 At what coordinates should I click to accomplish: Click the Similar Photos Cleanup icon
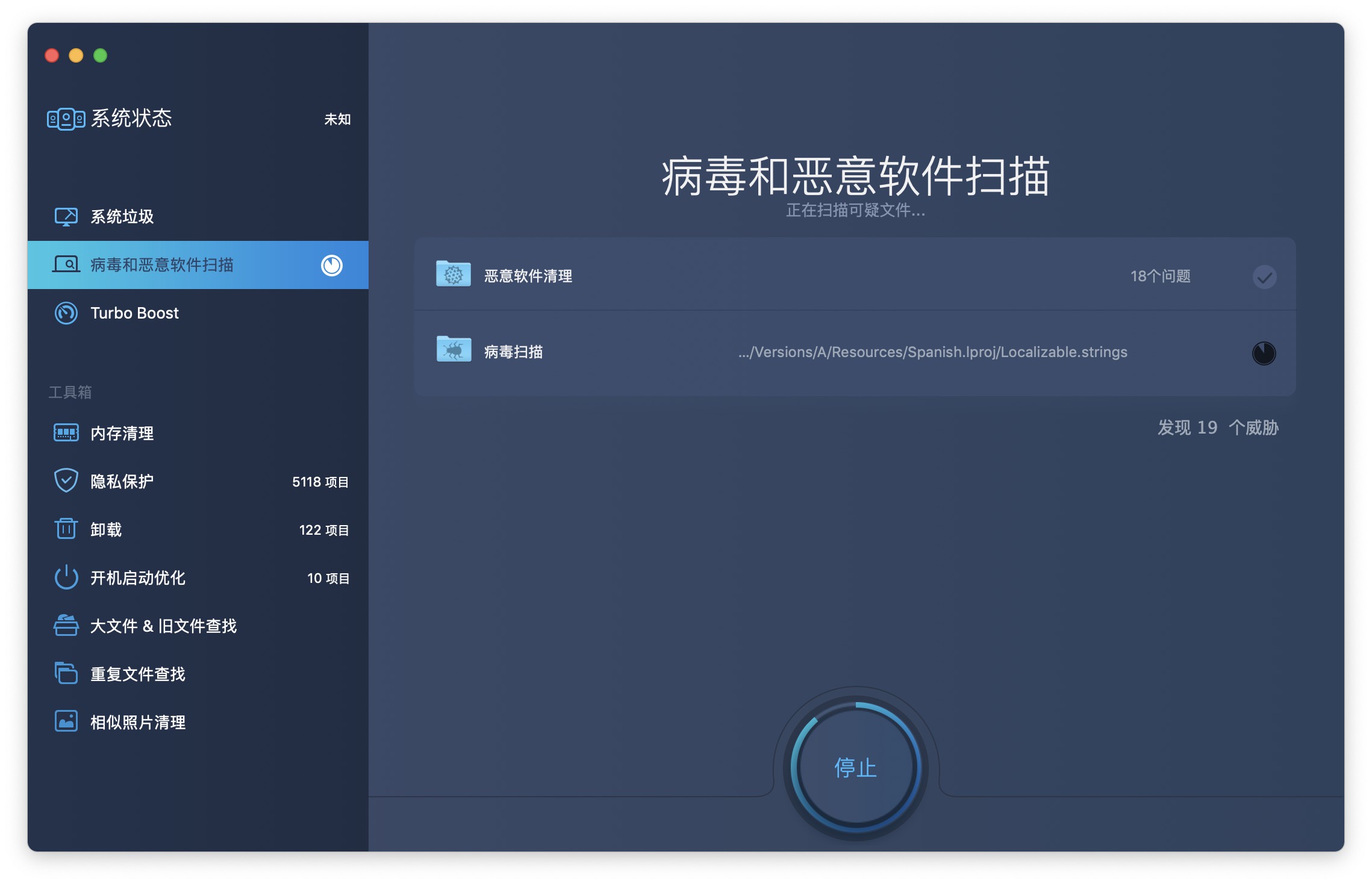[x=66, y=721]
